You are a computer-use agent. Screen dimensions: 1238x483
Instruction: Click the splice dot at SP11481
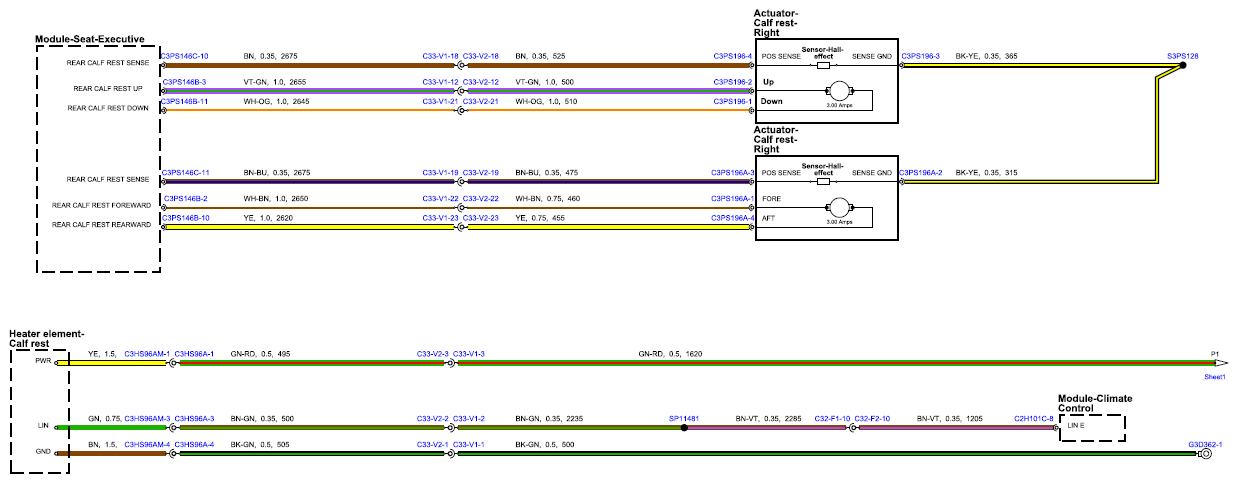pos(684,427)
